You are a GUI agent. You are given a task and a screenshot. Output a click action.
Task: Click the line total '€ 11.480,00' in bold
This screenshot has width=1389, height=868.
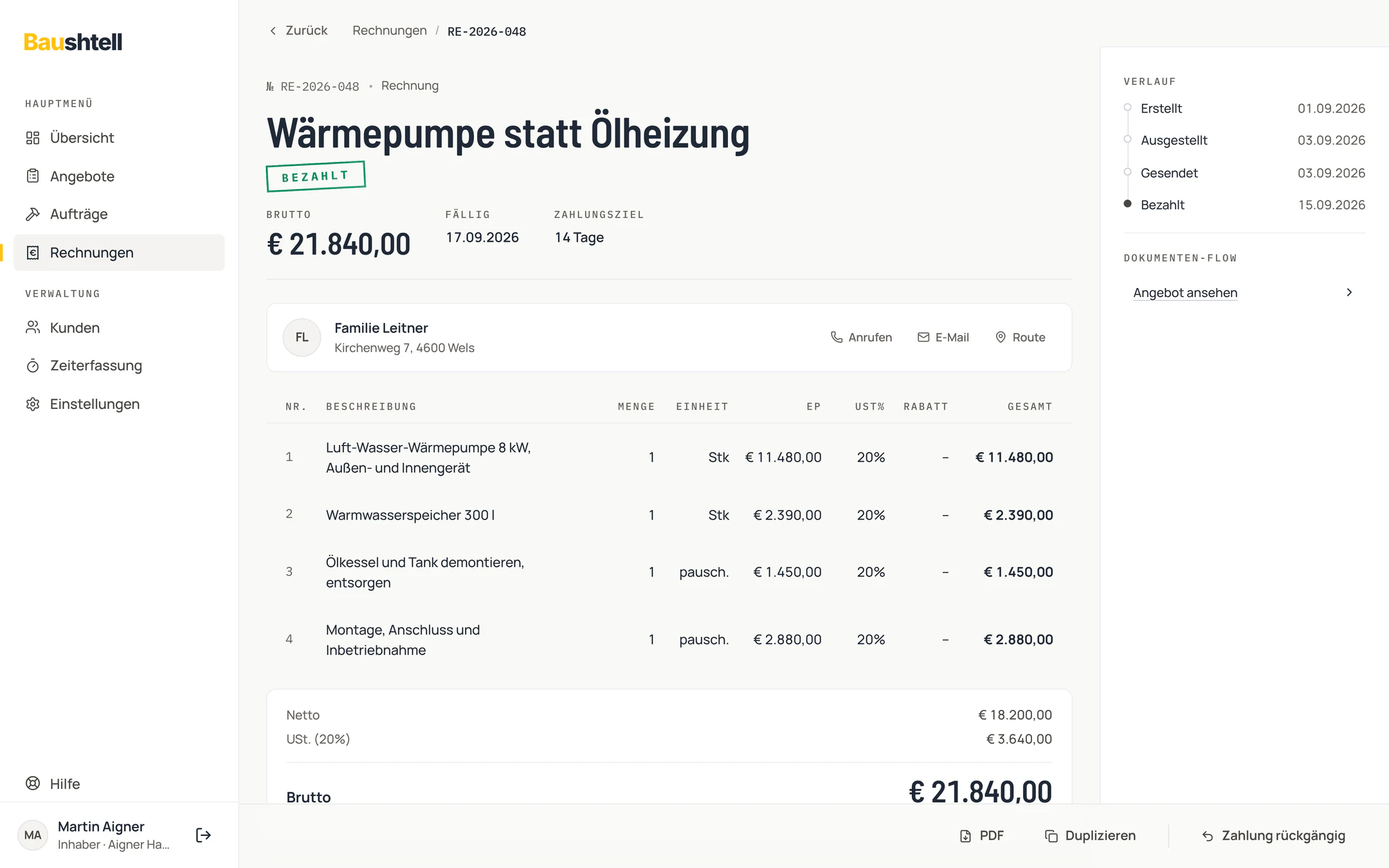[1014, 457]
